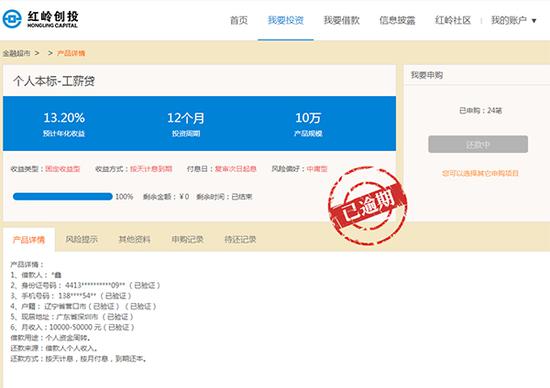The image size is (550, 388).
Task: Click 付息日 复审次日起息 value
Action: 236,169
